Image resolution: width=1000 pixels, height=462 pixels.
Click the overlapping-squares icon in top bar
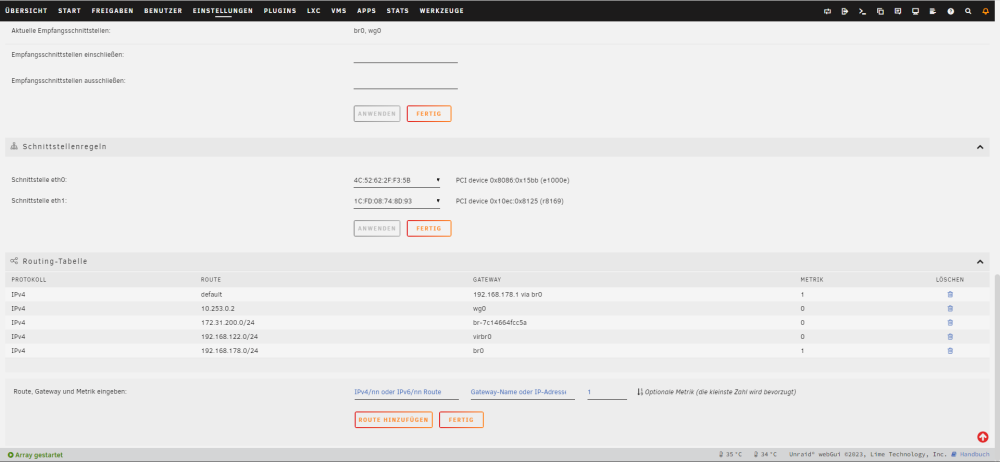880,11
